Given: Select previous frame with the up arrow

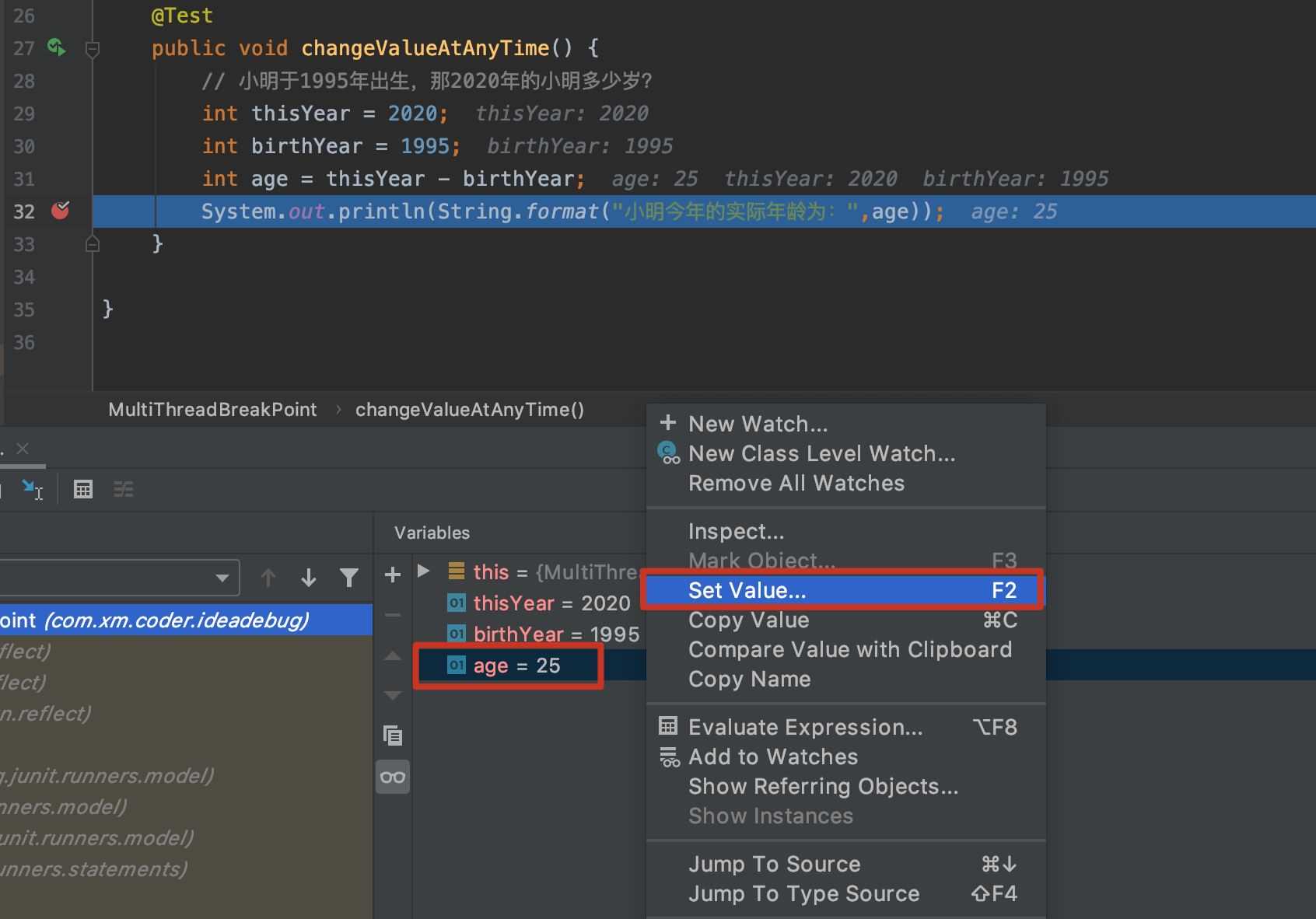Looking at the screenshot, I should click(x=268, y=578).
